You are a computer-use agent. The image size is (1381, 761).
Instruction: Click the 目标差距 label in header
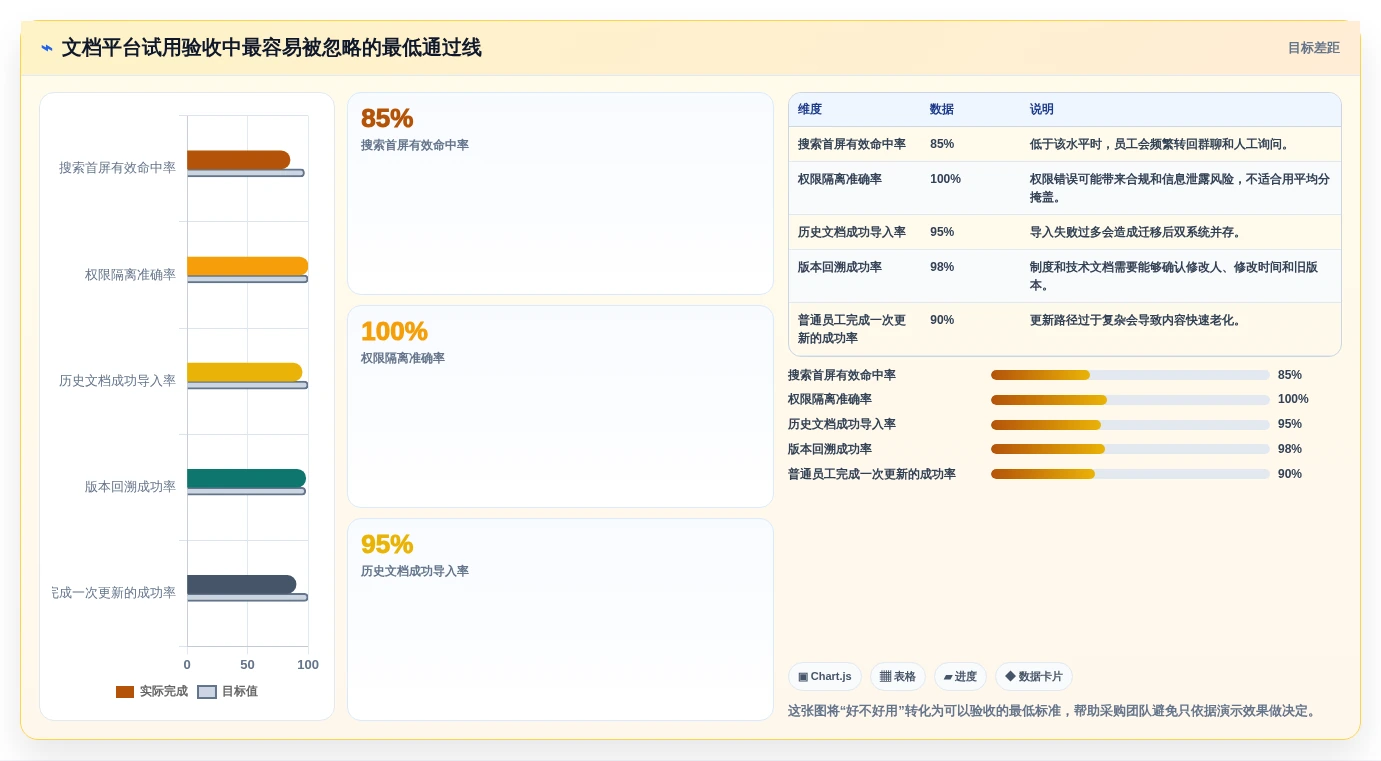(x=1313, y=48)
